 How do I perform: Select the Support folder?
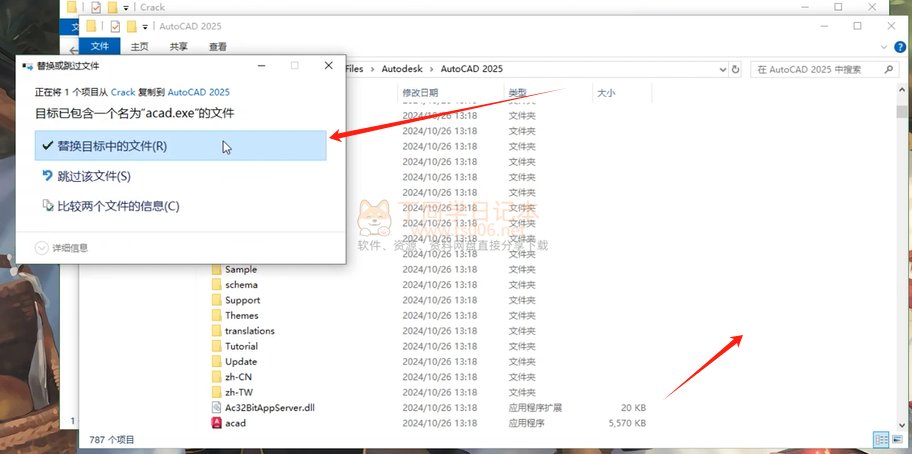tap(243, 300)
